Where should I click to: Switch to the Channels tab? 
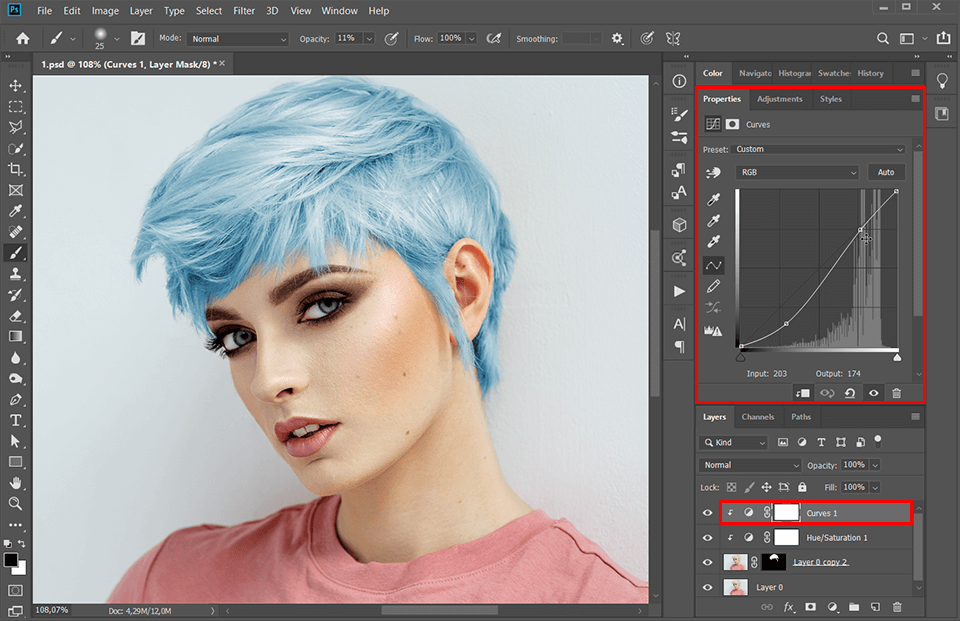(x=758, y=417)
